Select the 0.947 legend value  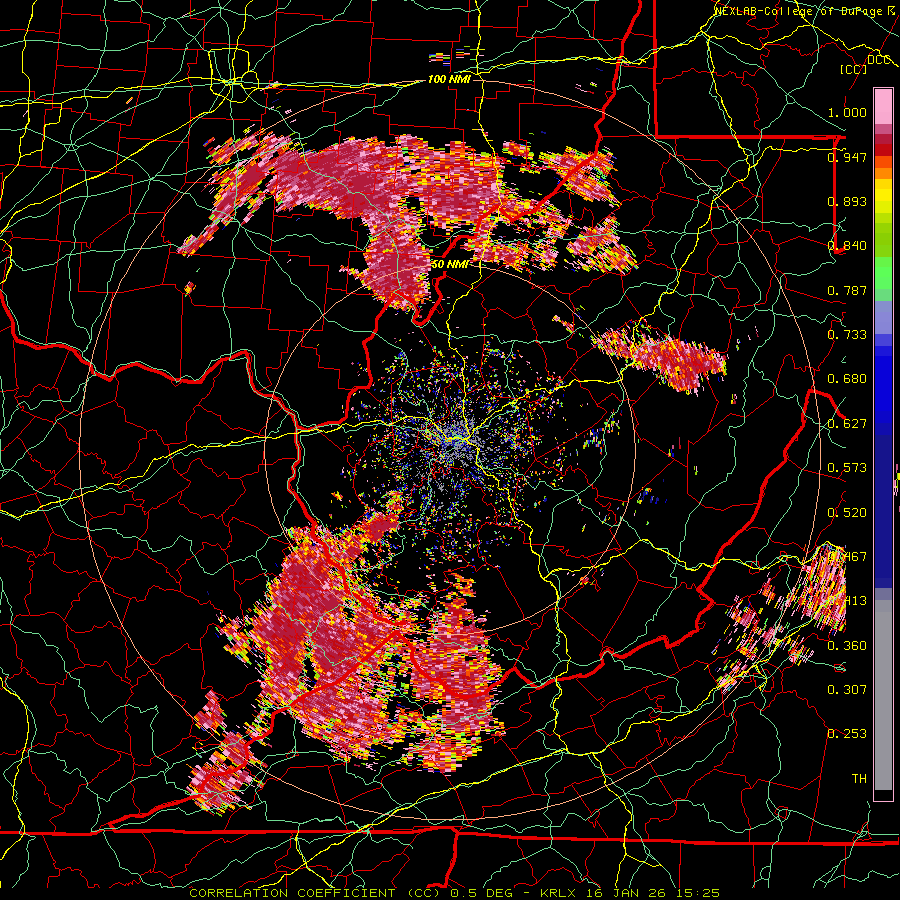[847, 157]
